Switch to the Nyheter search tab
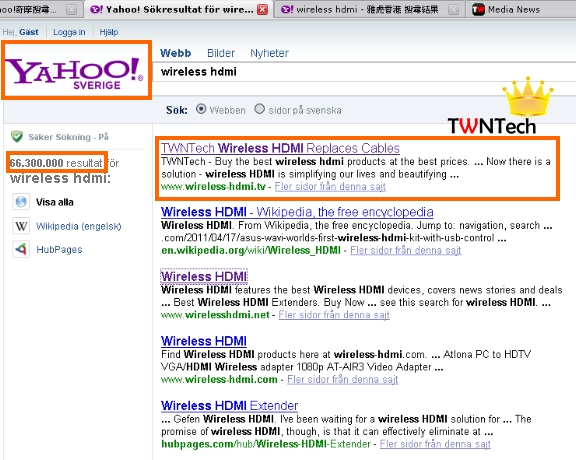Image resolution: width=576 pixels, height=460 pixels. [x=269, y=53]
